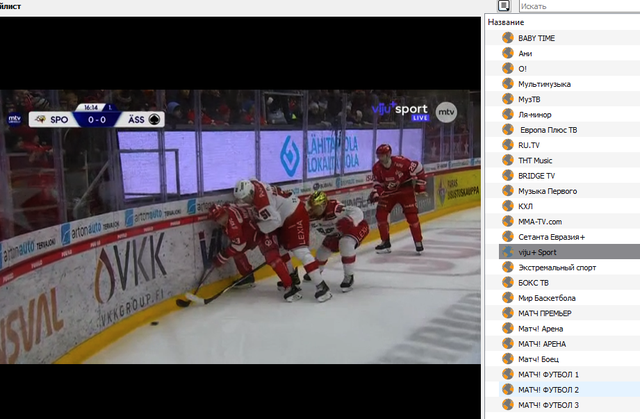Click the globe icon next to БОКС ТВ
Viewport: 640px width, 419px height.
[508, 282]
